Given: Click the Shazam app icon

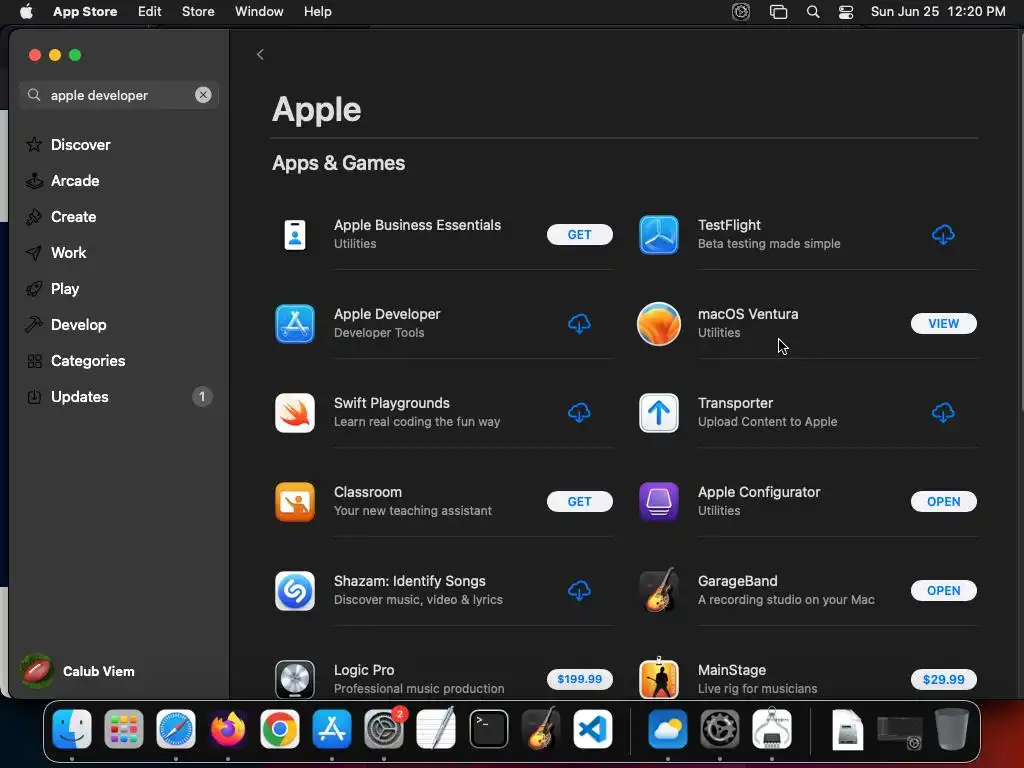Looking at the screenshot, I should click(295, 590).
